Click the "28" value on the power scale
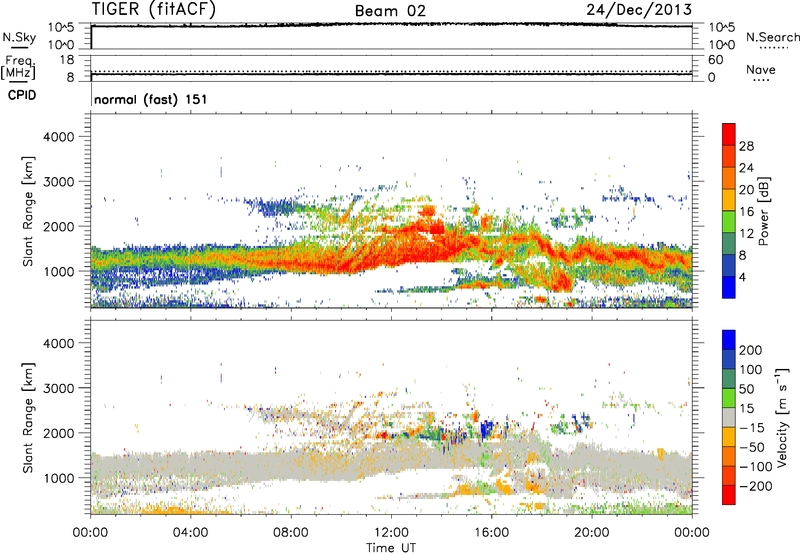The width and height of the screenshot is (800, 554). click(746, 146)
